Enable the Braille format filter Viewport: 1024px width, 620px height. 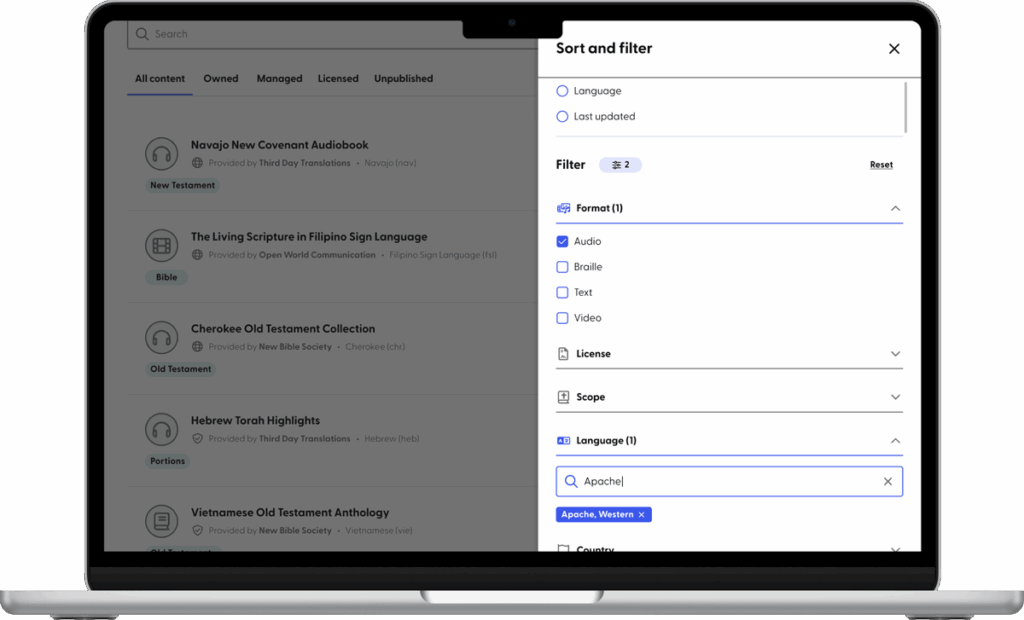point(563,267)
